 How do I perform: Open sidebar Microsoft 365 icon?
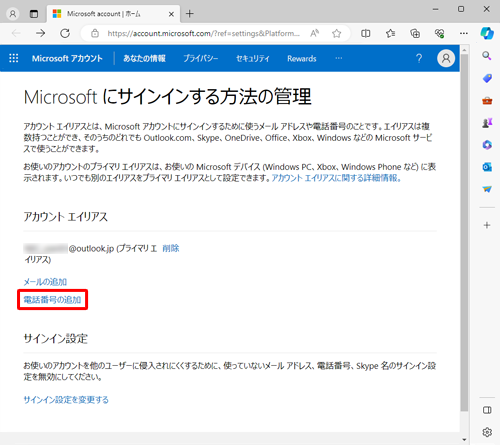click(x=487, y=145)
